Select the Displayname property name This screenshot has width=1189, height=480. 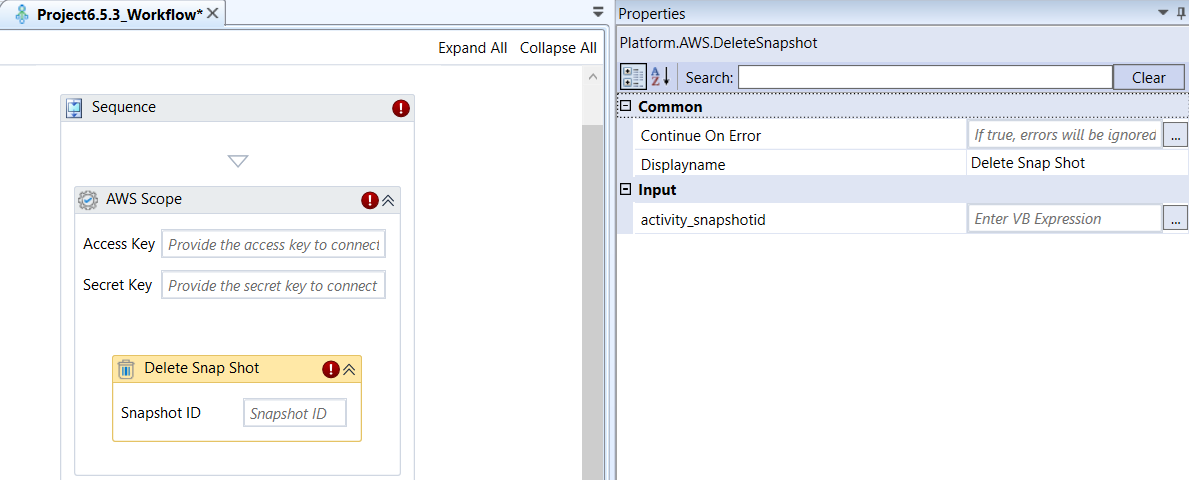[683, 164]
